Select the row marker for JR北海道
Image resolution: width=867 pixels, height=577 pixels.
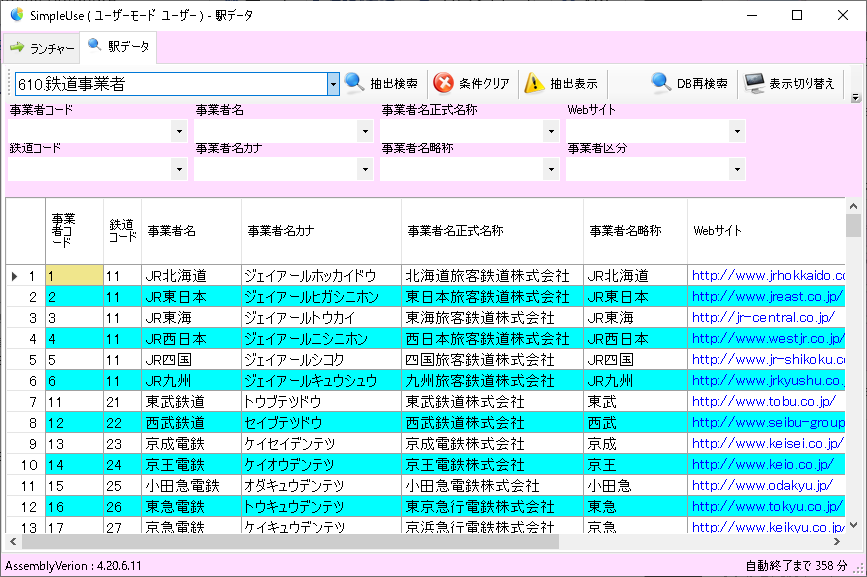point(13,277)
